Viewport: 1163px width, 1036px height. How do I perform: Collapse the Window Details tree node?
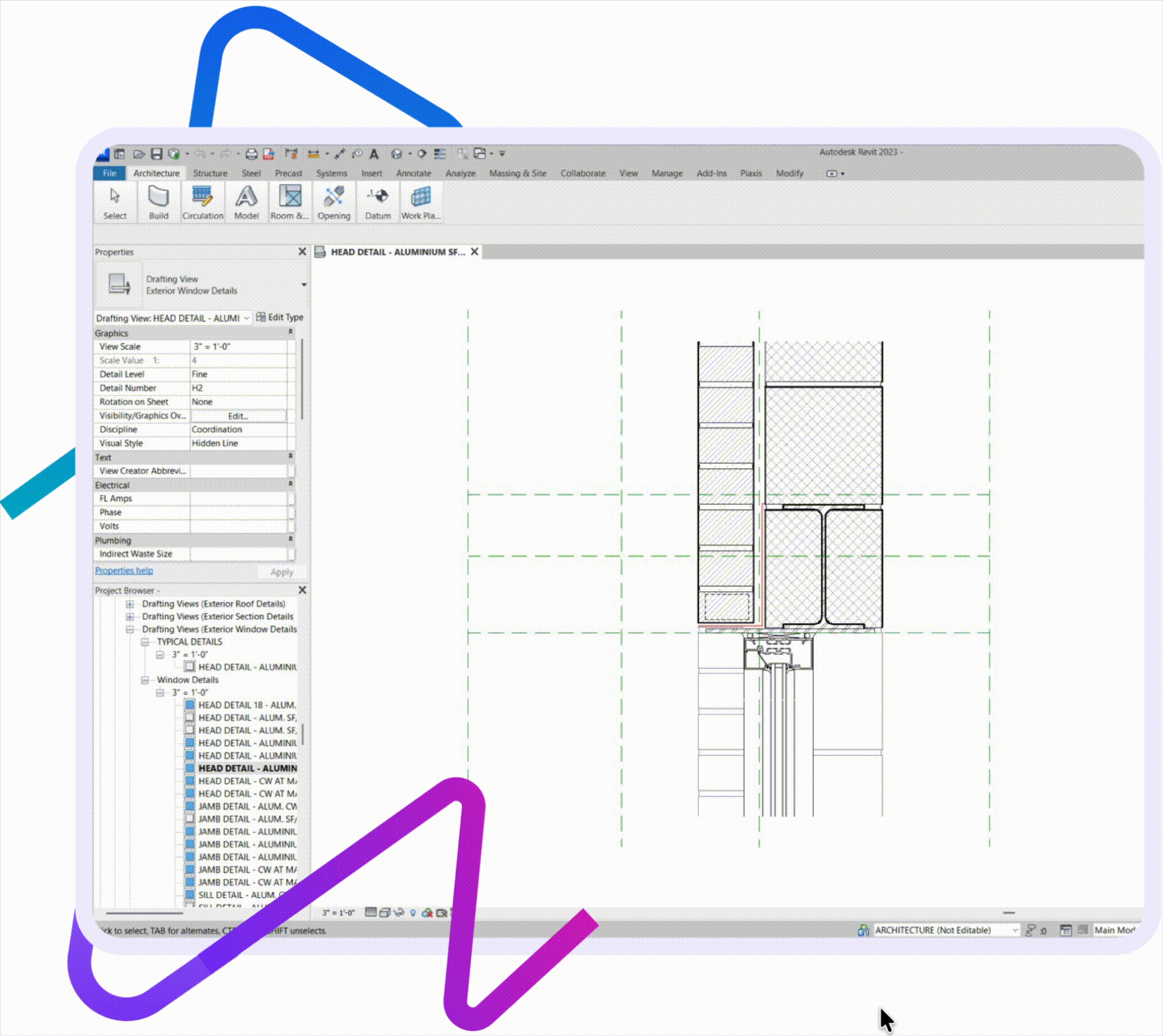click(x=145, y=680)
